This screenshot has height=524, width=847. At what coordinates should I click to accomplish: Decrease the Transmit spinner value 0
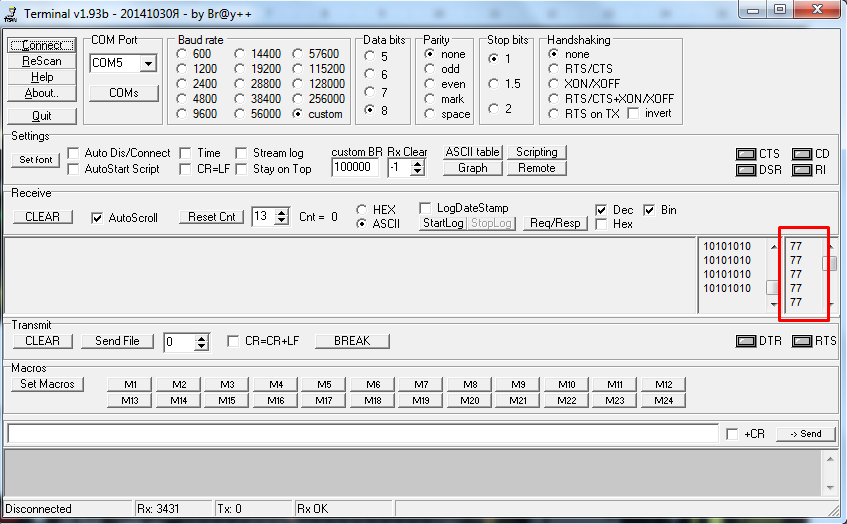(x=201, y=346)
